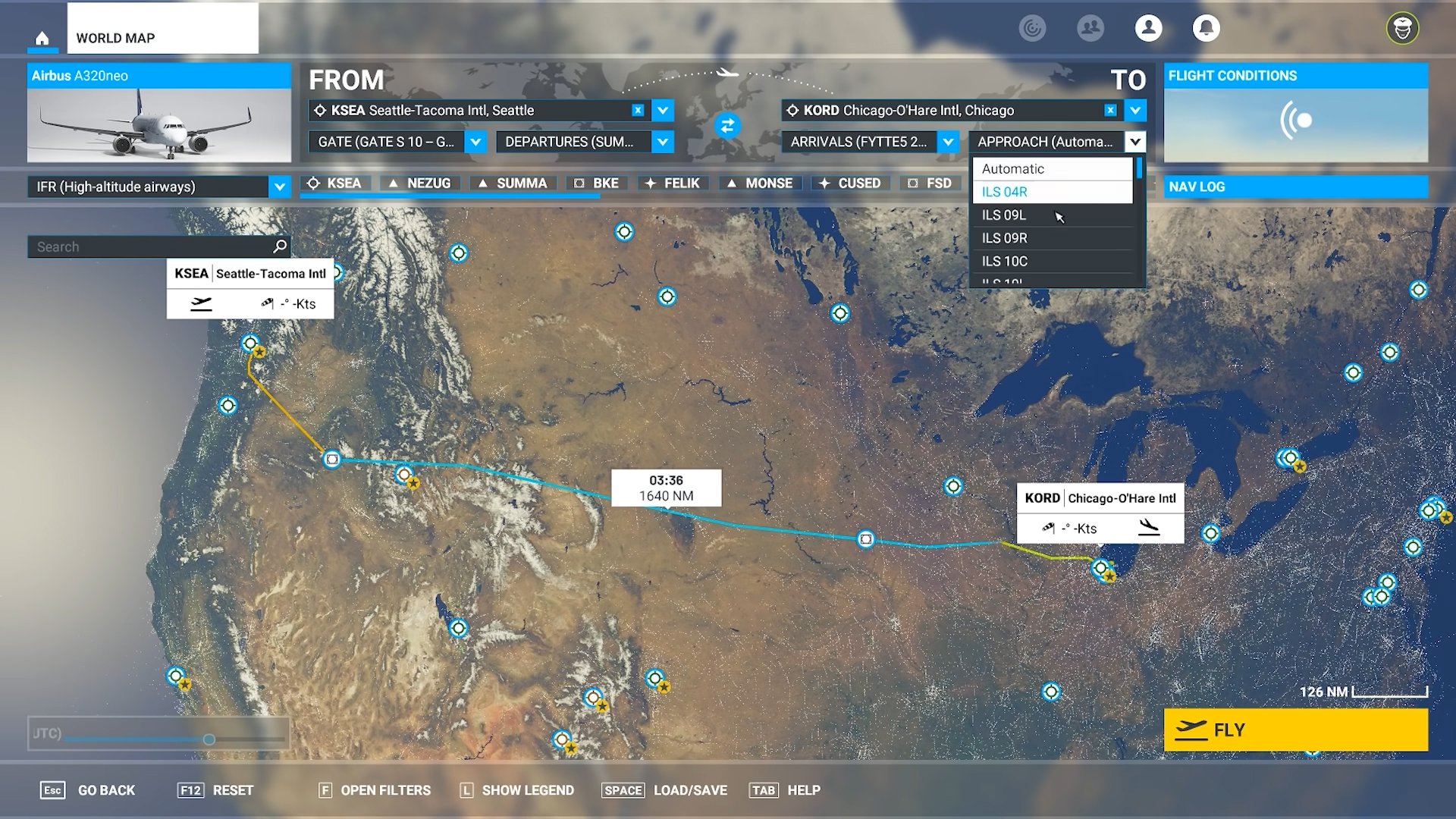Screen dimensions: 1456x819
Task: Click the search magnifier icon
Action: [x=280, y=246]
